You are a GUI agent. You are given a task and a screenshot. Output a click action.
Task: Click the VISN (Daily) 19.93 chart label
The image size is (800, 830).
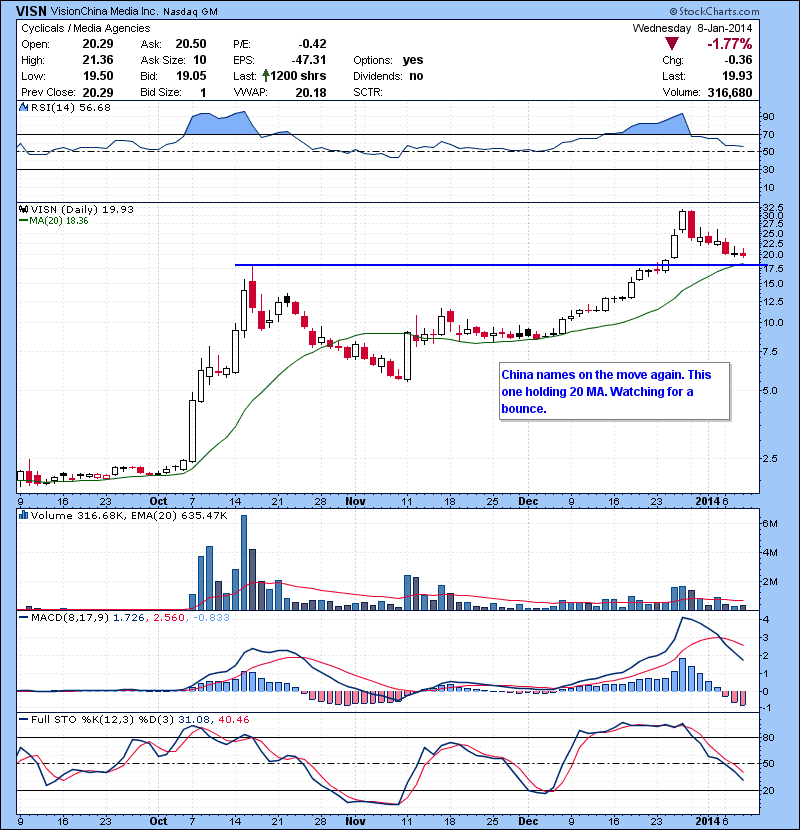[82, 209]
